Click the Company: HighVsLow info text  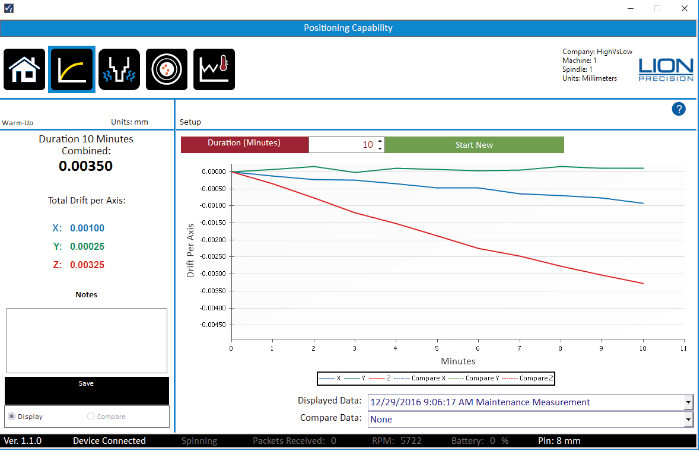(597, 51)
